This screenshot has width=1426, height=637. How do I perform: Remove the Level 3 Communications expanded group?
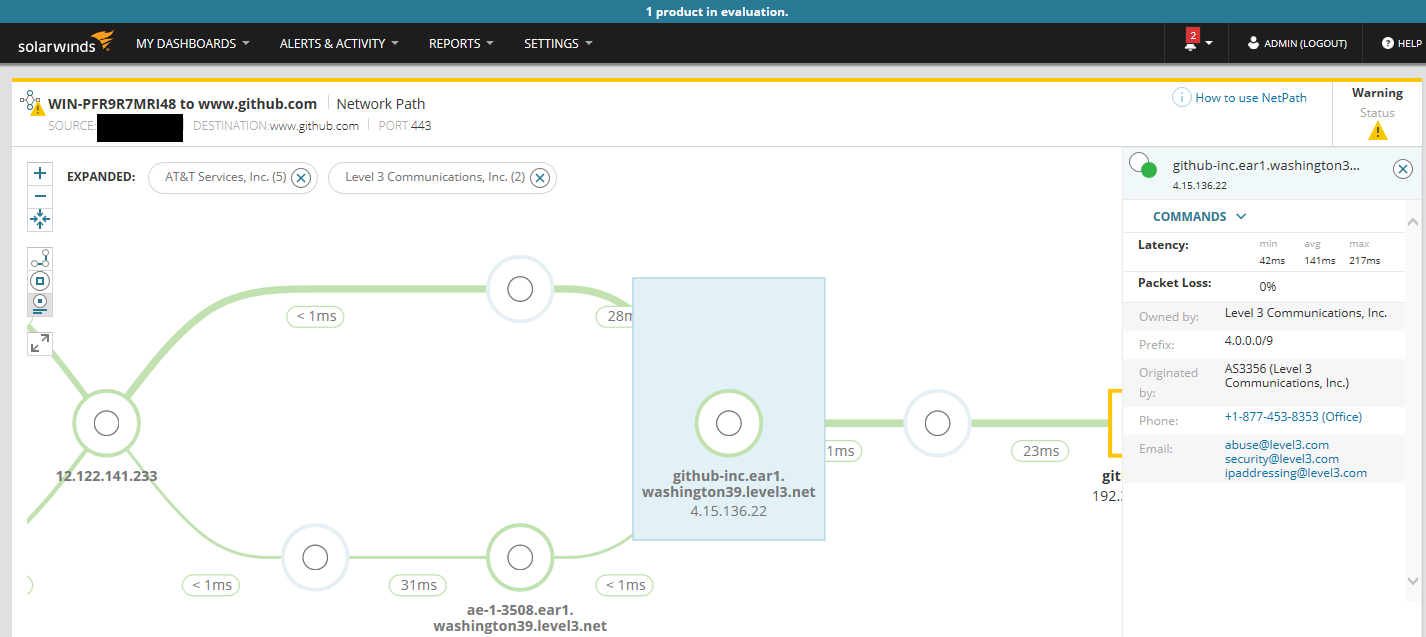[x=540, y=178]
